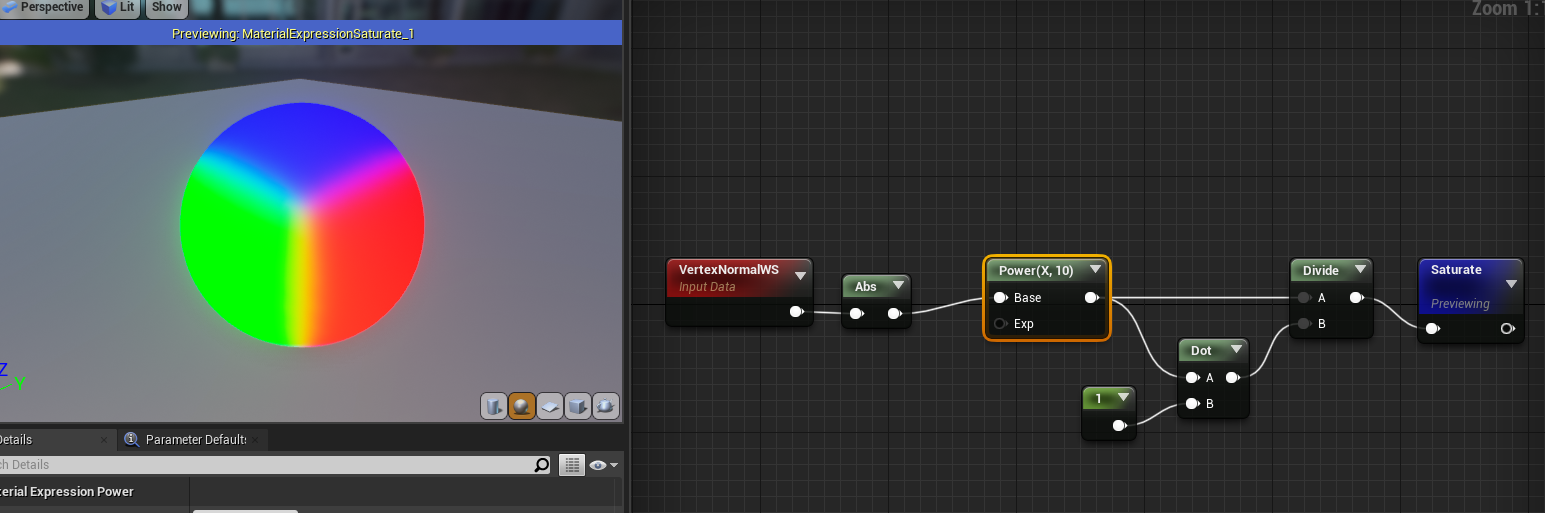The width and height of the screenshot is (1545, 513).
Task: Expand the Power(X, 10) node arrow
Action: [1095, 270]
